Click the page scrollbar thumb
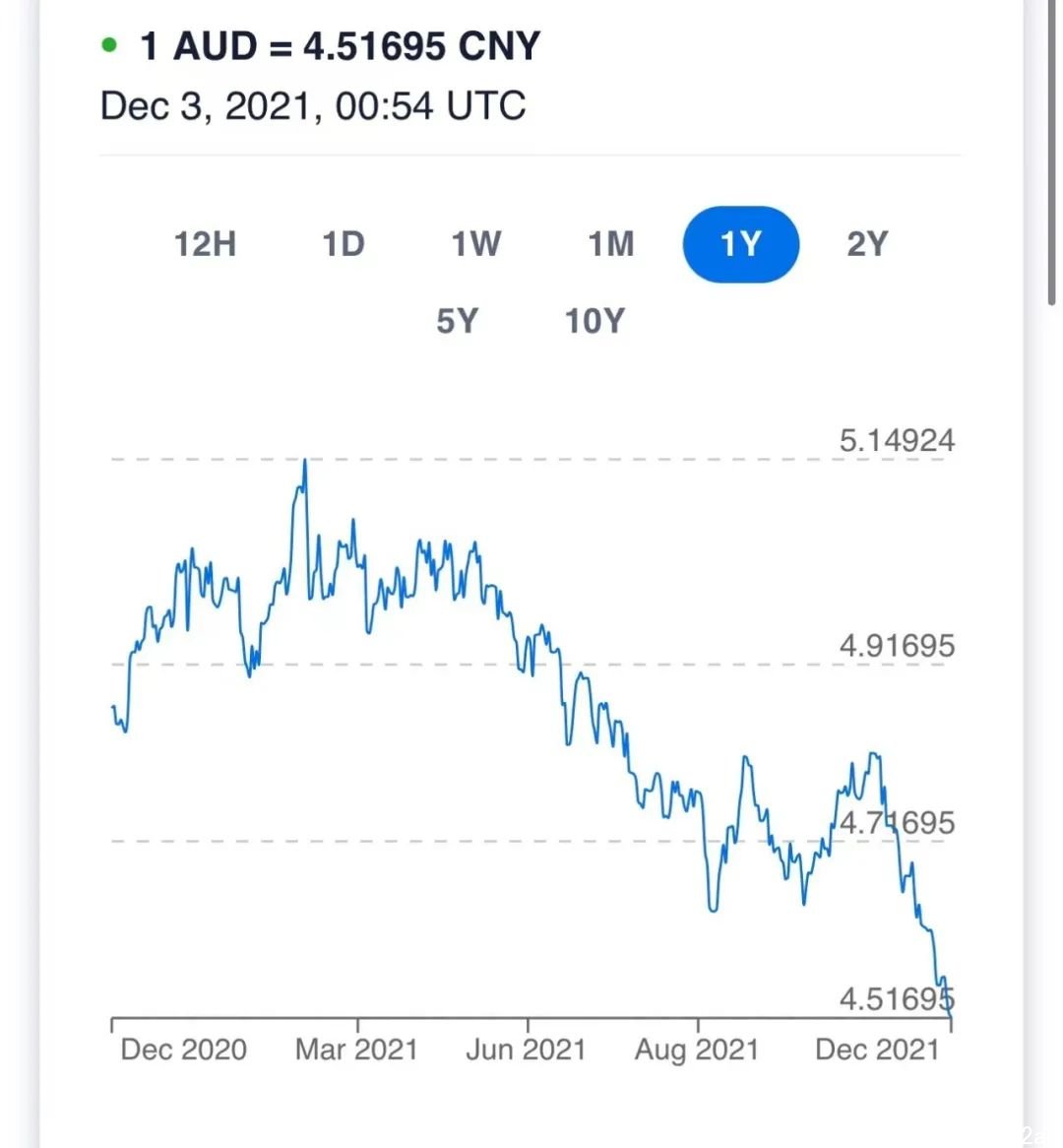Screen dimensions: 1063x1148 [x=1052, y=153]
